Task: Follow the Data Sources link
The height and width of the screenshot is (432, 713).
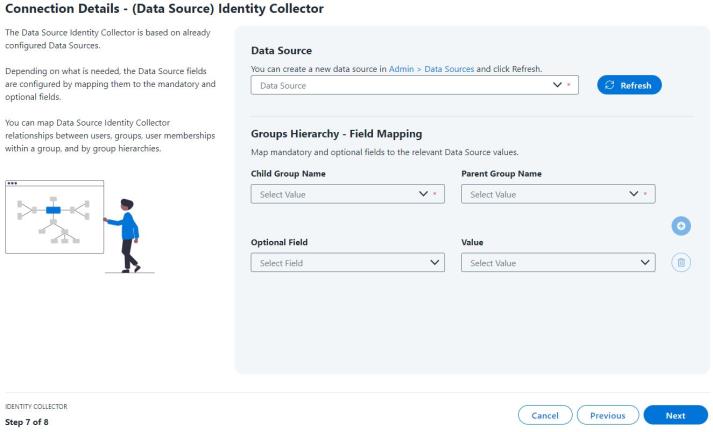Action: pos(449,69)
